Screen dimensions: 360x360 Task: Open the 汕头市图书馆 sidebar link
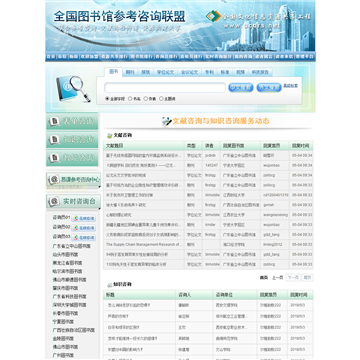pos(65,254)
